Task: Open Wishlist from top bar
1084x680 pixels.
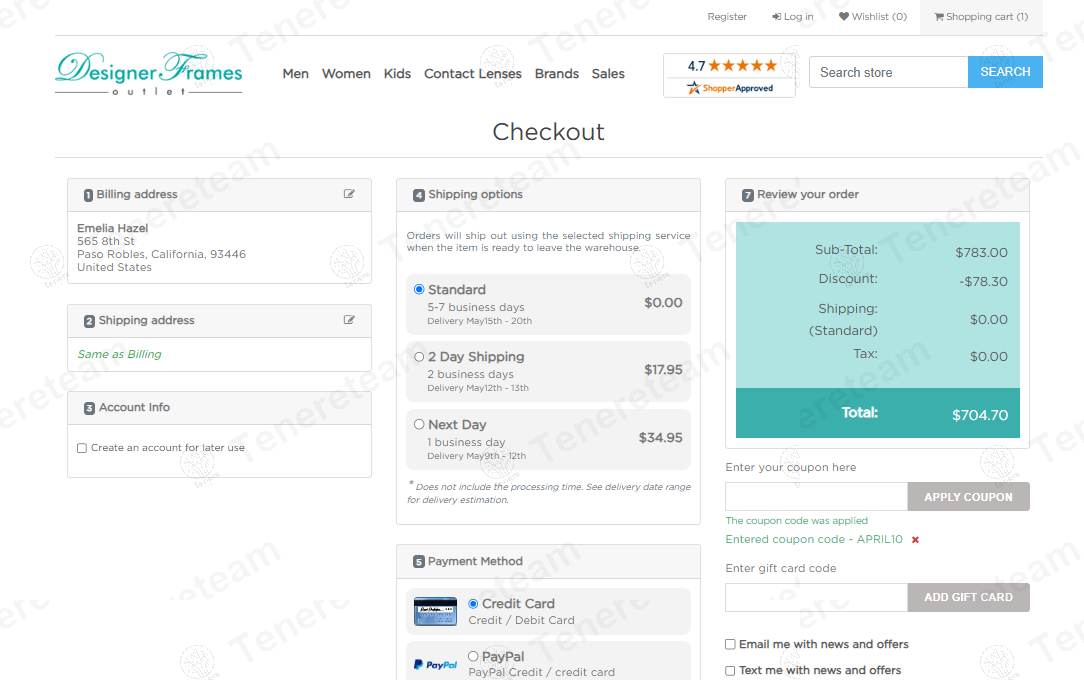Action: point(872,17)
